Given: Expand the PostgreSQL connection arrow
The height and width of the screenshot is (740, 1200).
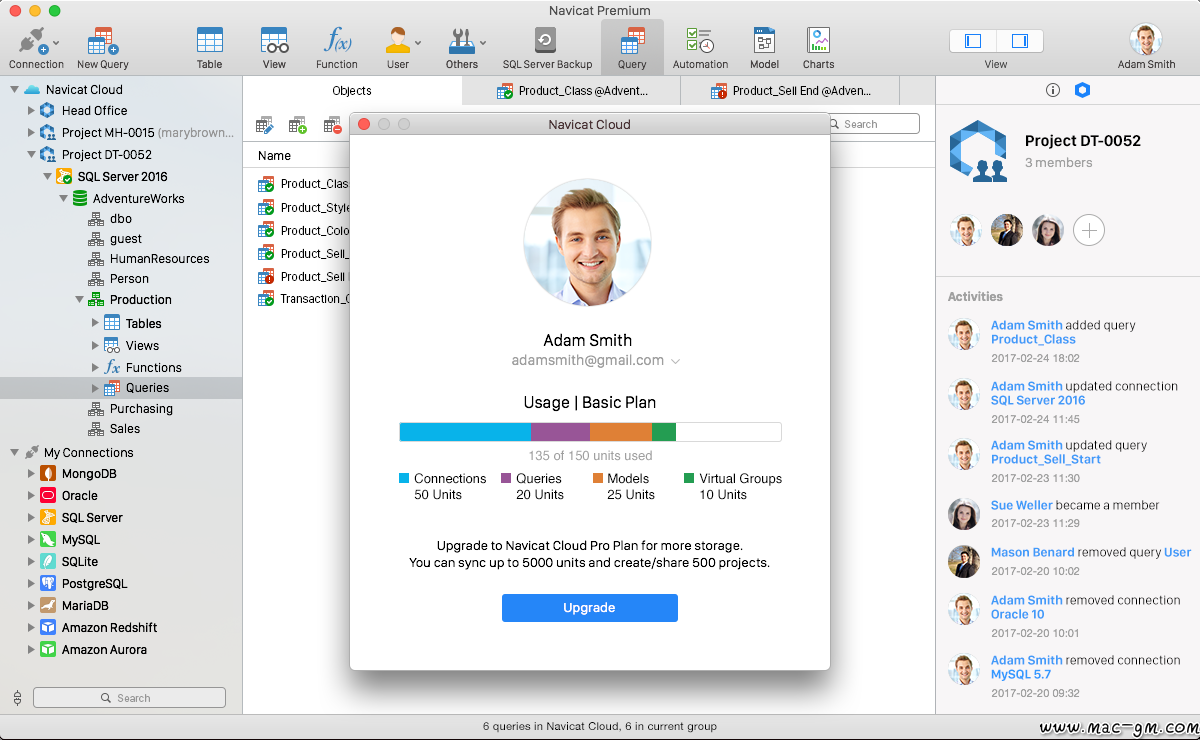Looking at the screenshot, I should [x=31, y=584].
